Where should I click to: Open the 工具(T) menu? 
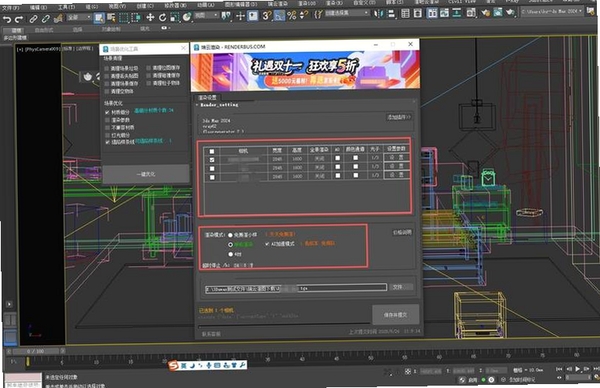pyautogui.click(x=66, y=7)
